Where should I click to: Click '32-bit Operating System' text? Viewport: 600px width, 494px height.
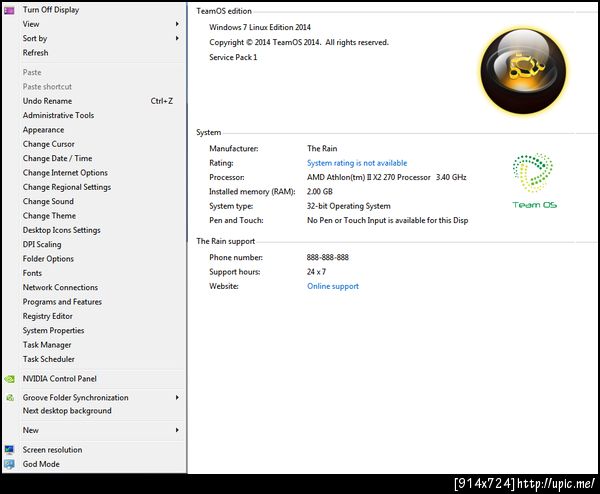(x=349, y=206)
